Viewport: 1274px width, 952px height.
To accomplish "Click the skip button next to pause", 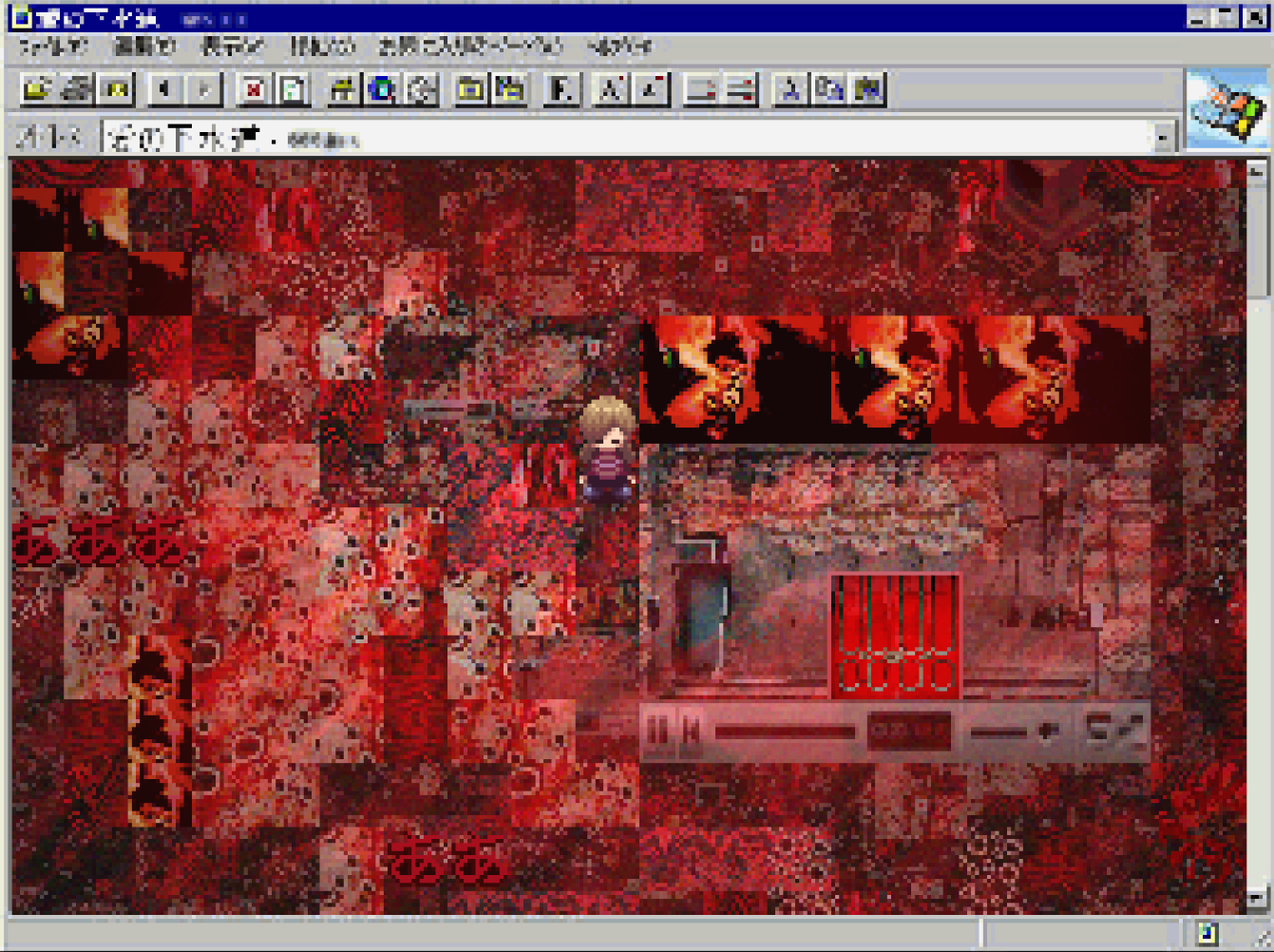I will (691, 732).
